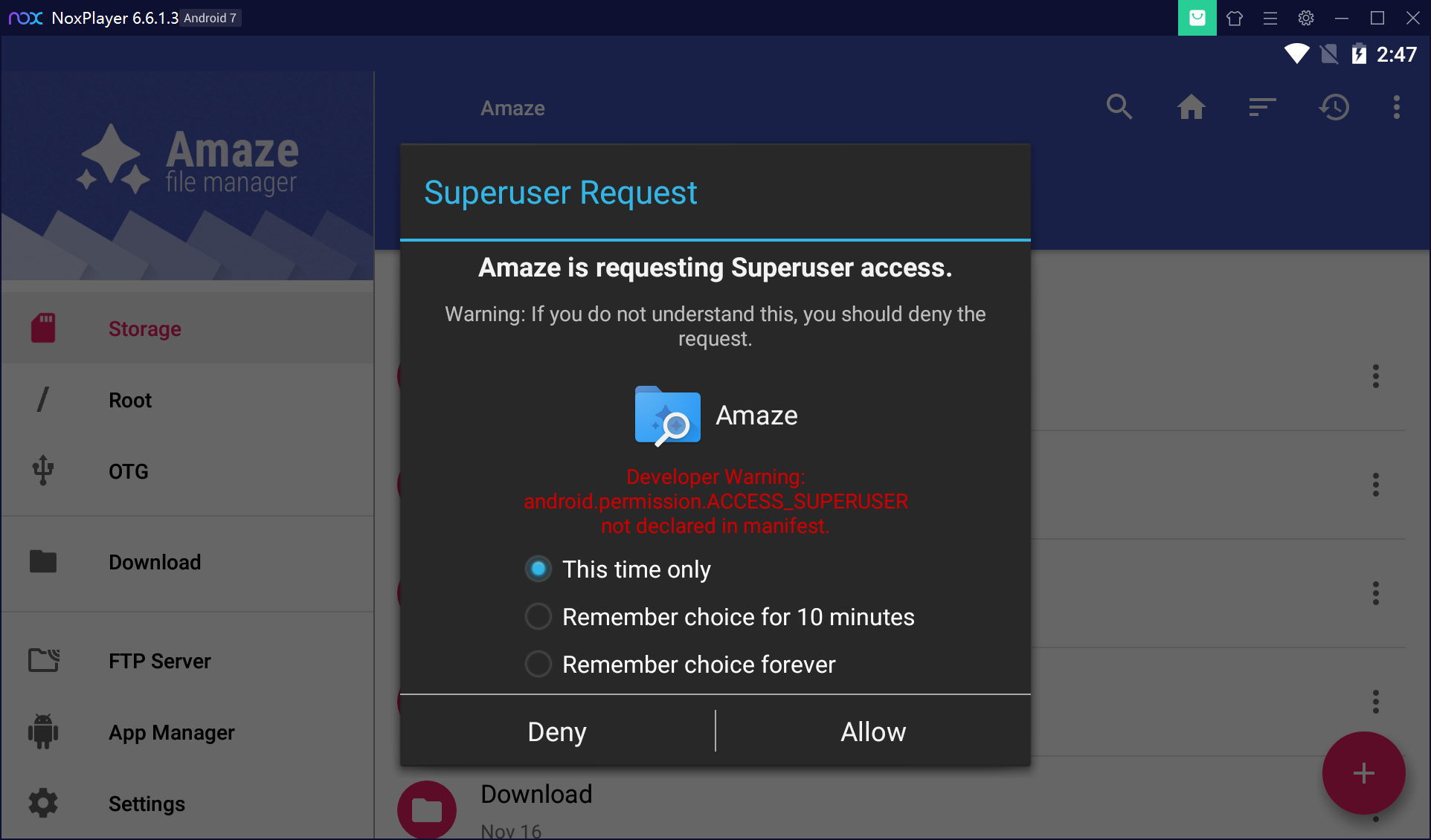This screenshot has width=1431, height=840.
Task: Open NoxPlayer system settings gear
Action: click(x=1306, y=18)
